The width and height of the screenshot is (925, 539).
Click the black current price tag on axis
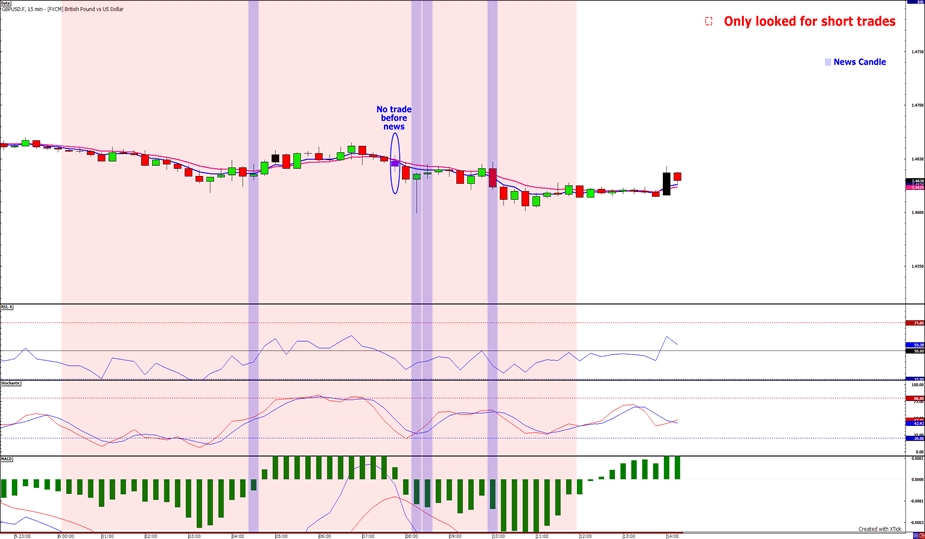(917, 180)
